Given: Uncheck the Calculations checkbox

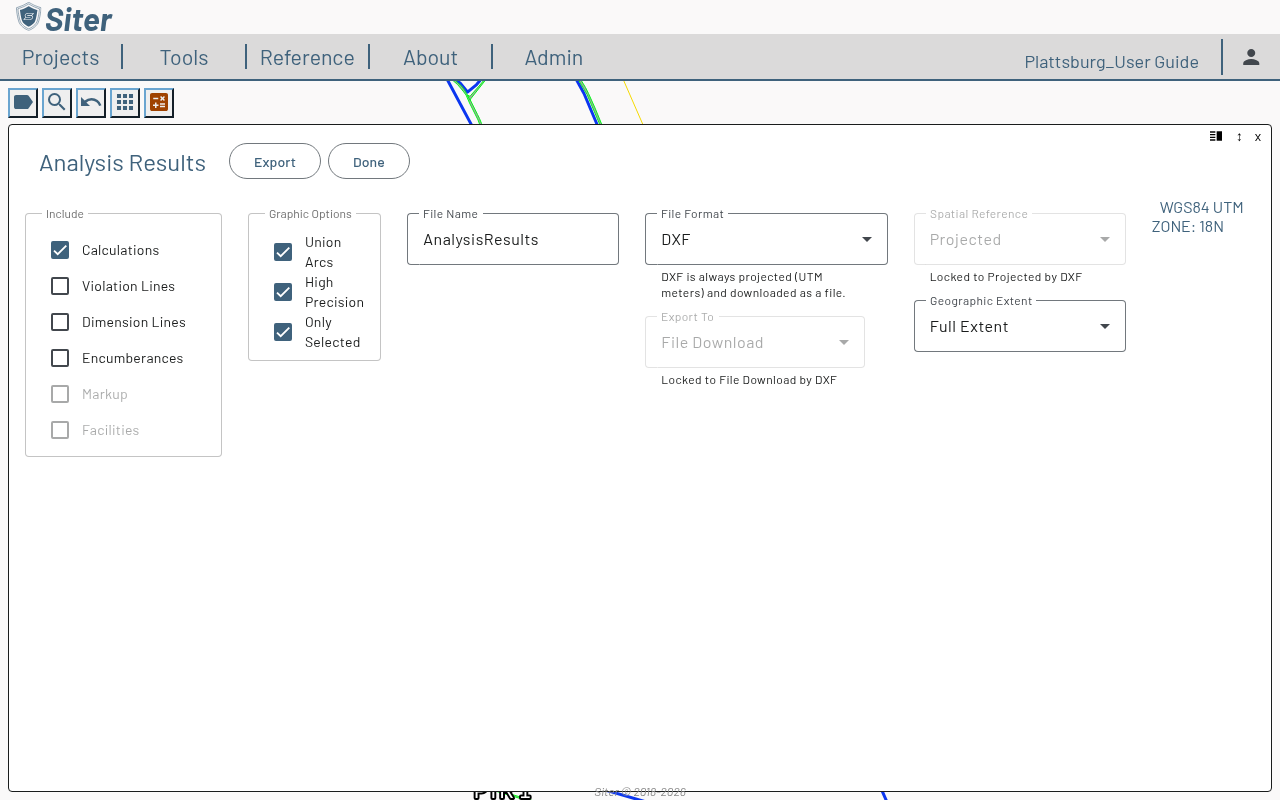Looking at the screenshot, I should click(60, 250).
